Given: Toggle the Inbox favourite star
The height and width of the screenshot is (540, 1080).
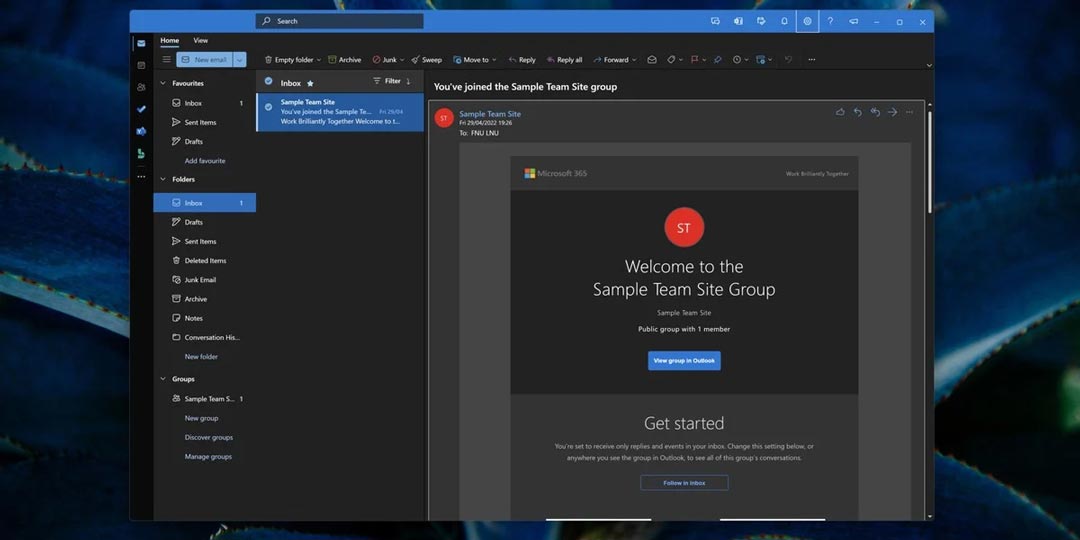Looking at the screenshot, I should click(310, 83).
